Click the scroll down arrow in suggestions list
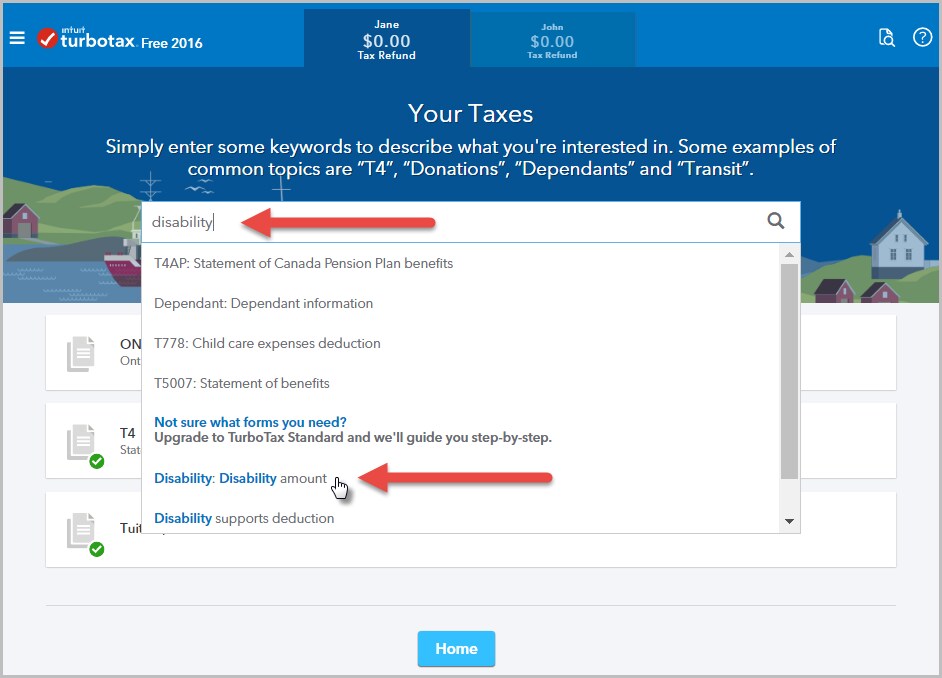 [789, 521]
